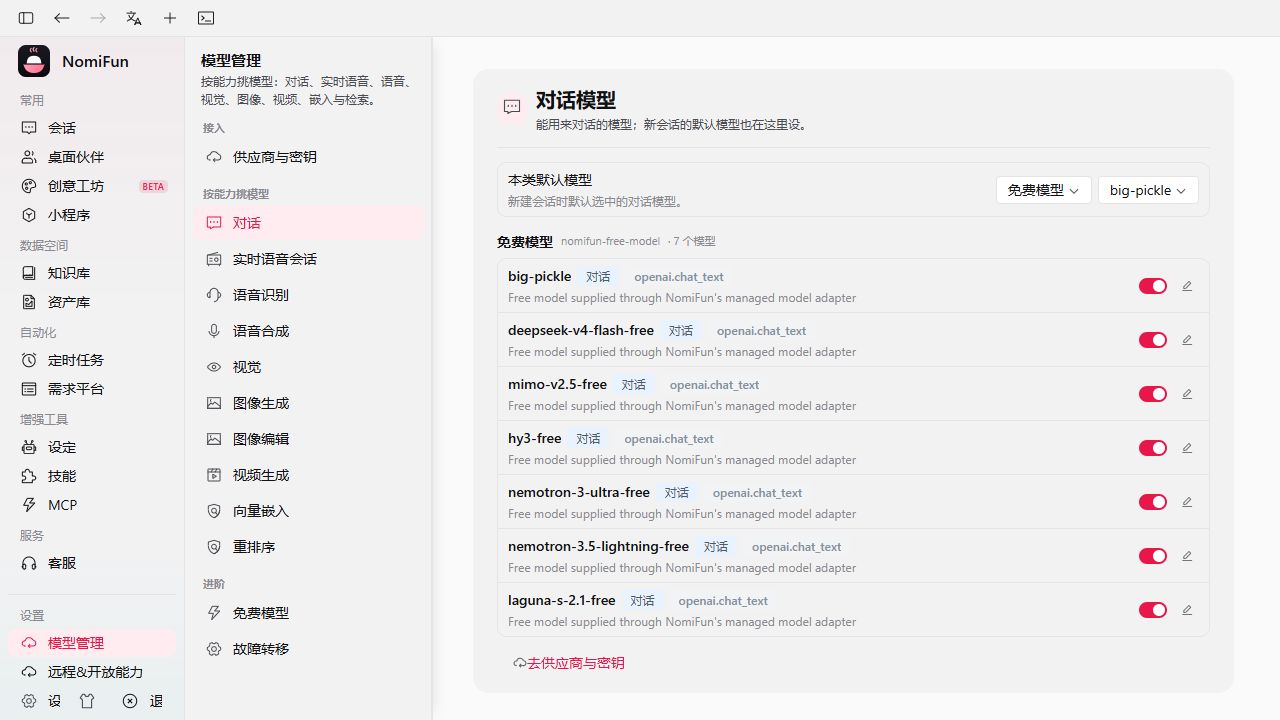Click the big-pickle model name

[540, 276]
